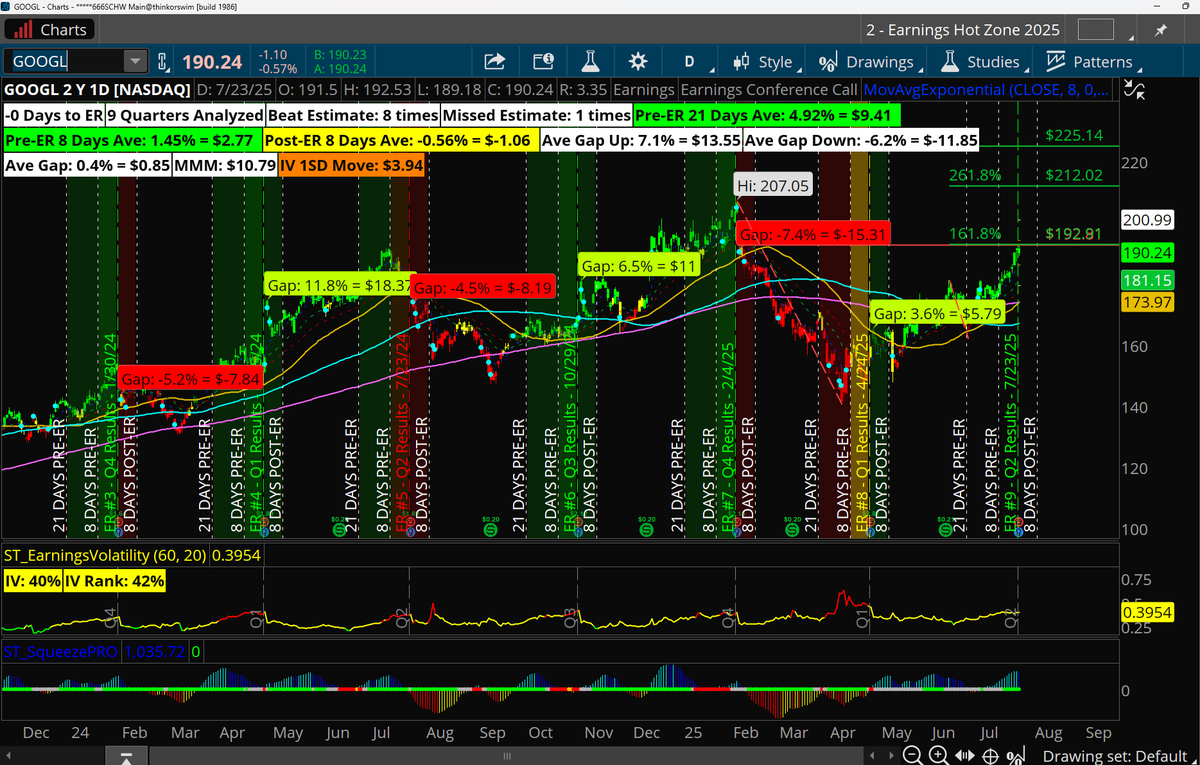Click the $212.02 Fibonacci level label
1200x765 pixels.
coord(1073,175)
